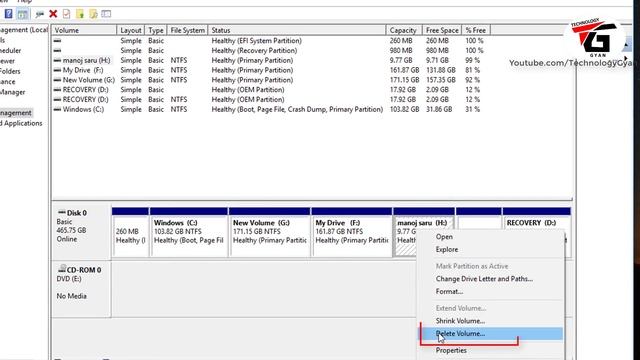The width and height of the screenshot is (640, 360).
Task: Sort by the Status column header
Action: (297, 30)
